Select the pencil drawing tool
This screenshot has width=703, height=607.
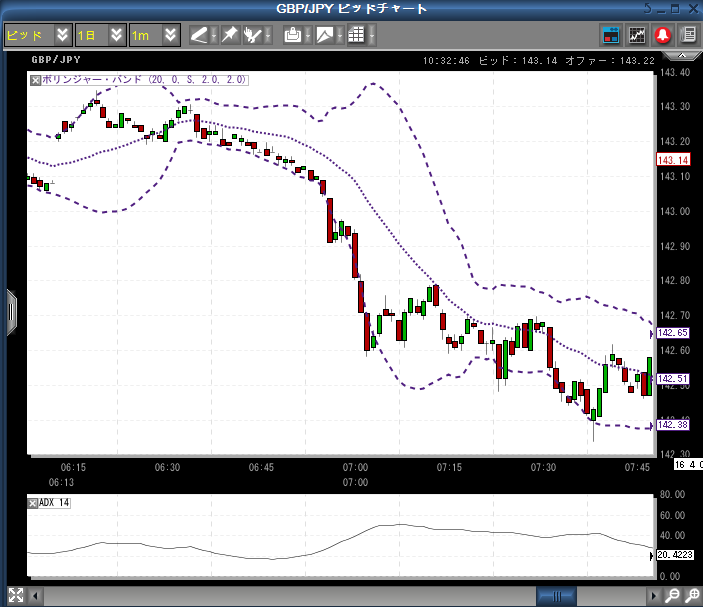tap(199, 35)
